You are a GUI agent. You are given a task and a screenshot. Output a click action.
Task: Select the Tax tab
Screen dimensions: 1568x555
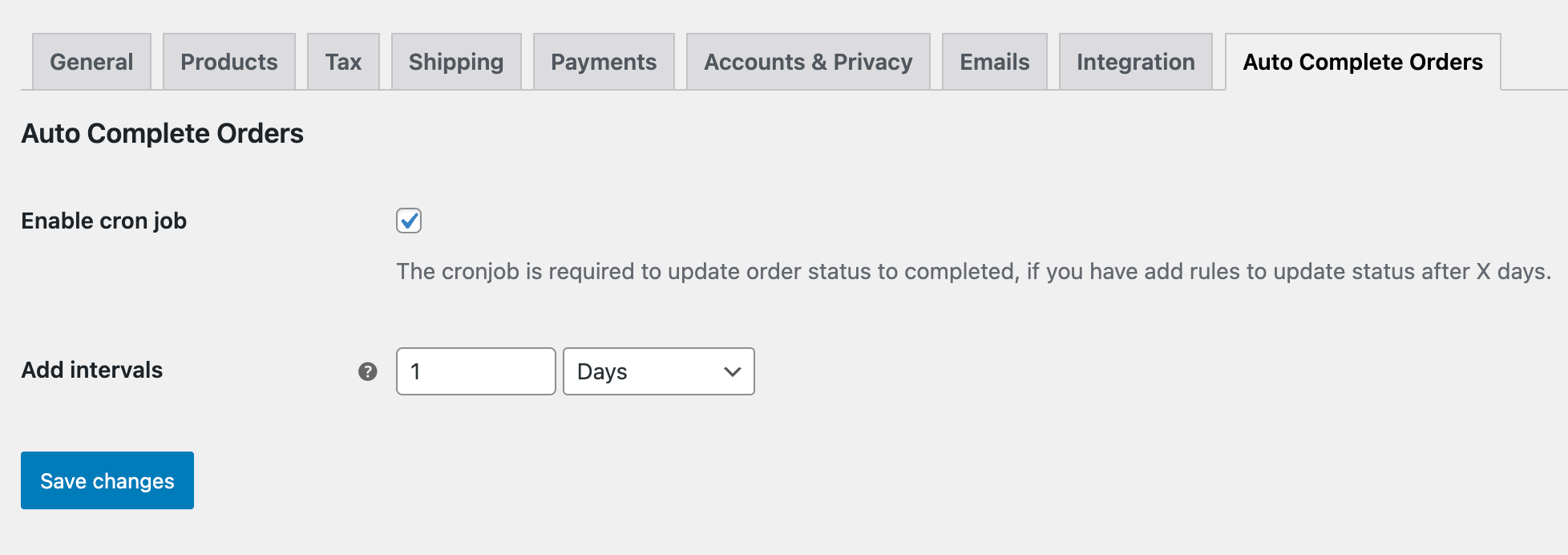(x=343, y=61)
